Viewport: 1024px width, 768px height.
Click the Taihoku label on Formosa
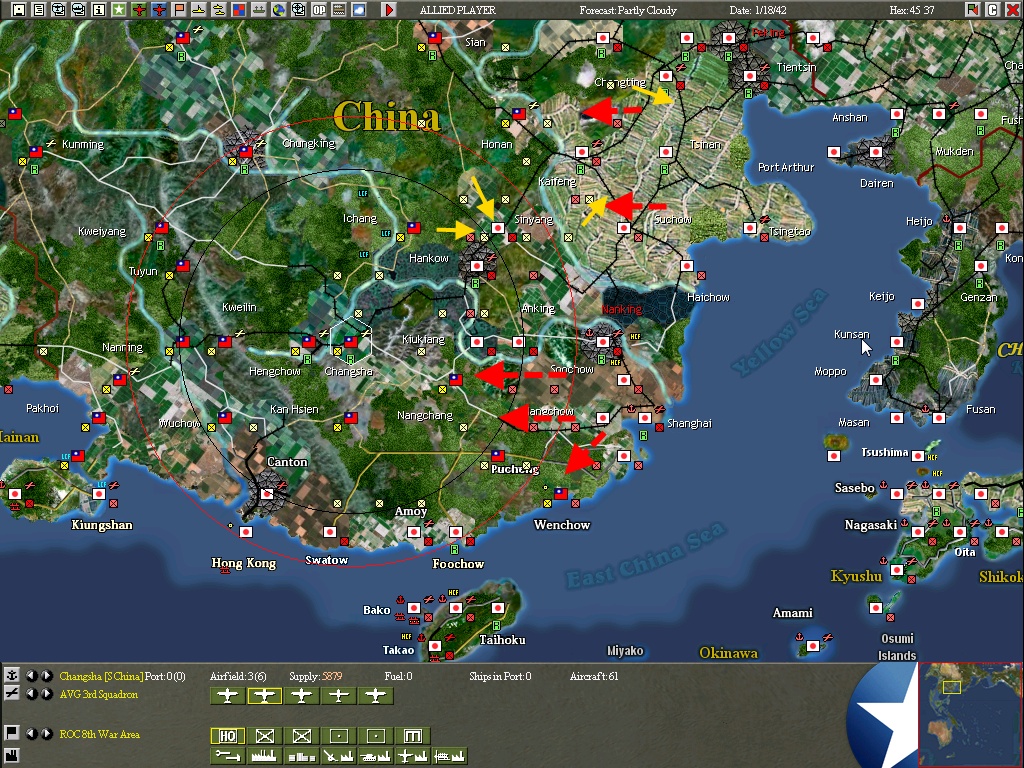point(502,640)
